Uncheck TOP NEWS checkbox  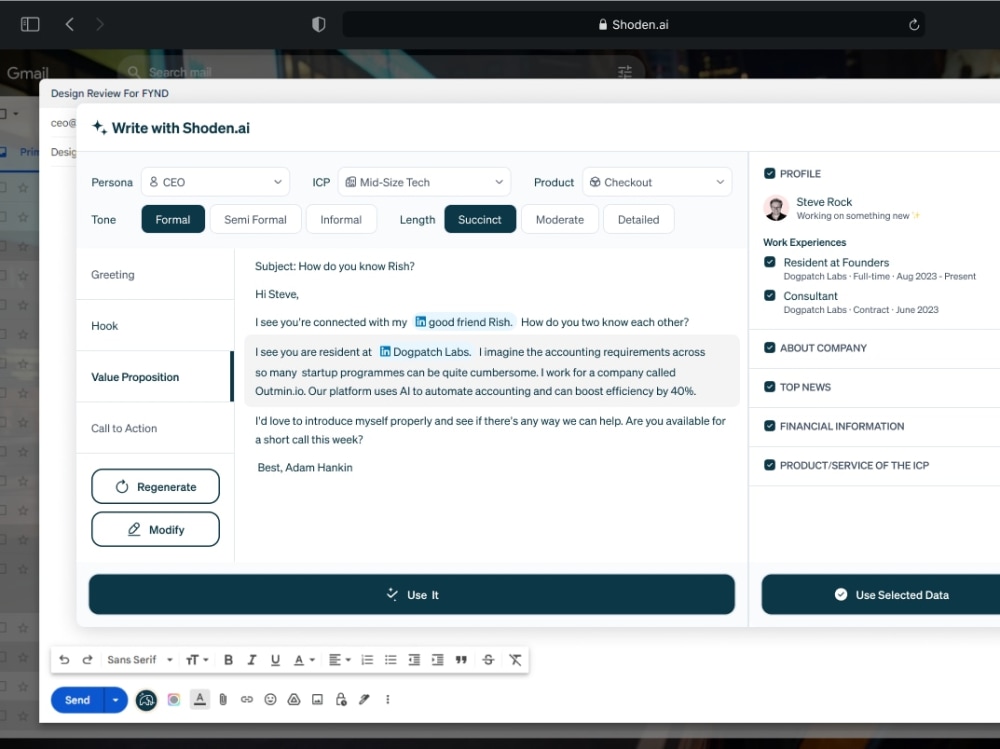click(770, 387)
